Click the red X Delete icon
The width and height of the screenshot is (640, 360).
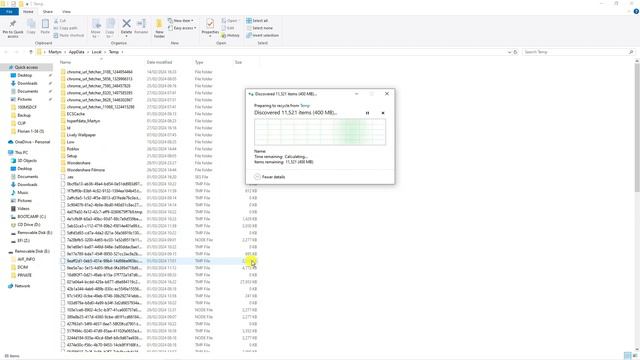coord(127,24)
